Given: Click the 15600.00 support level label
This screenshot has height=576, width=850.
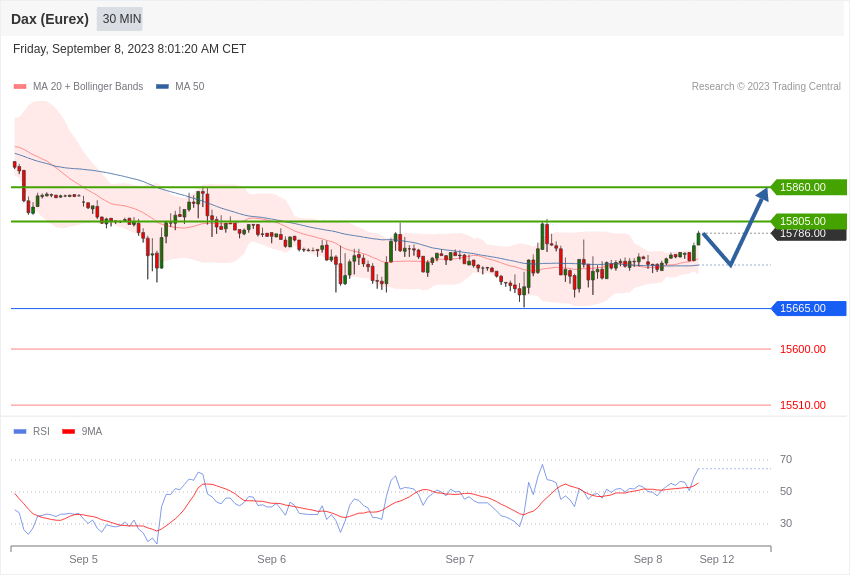Looking at the screenshot, I should point(803,350).
